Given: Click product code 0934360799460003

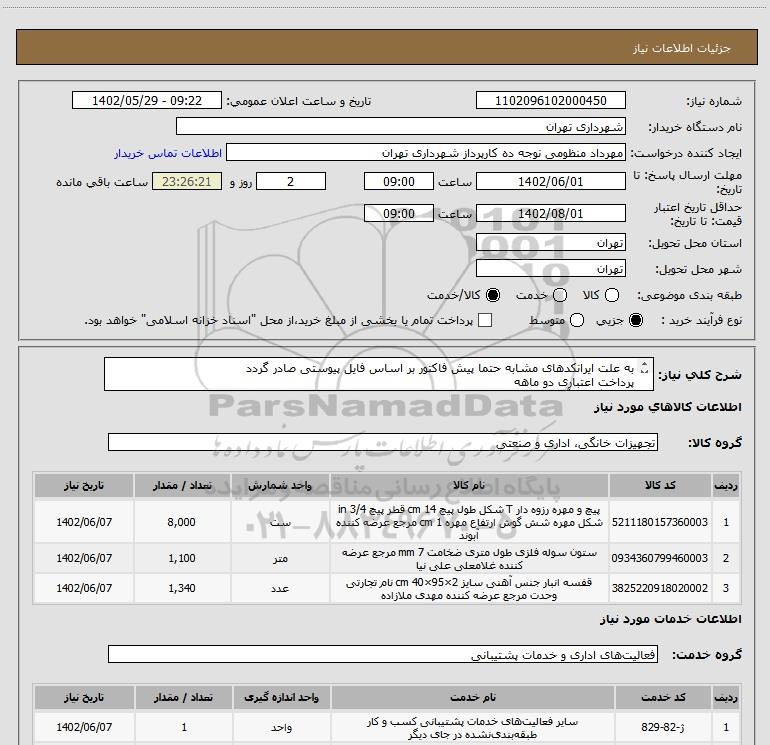Looking at the screenshot, I should point(660,558).
